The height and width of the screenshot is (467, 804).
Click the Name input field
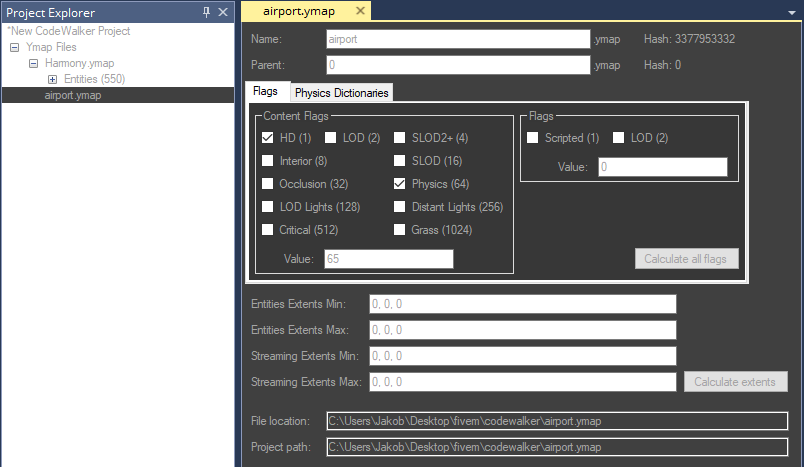[458, 39]
